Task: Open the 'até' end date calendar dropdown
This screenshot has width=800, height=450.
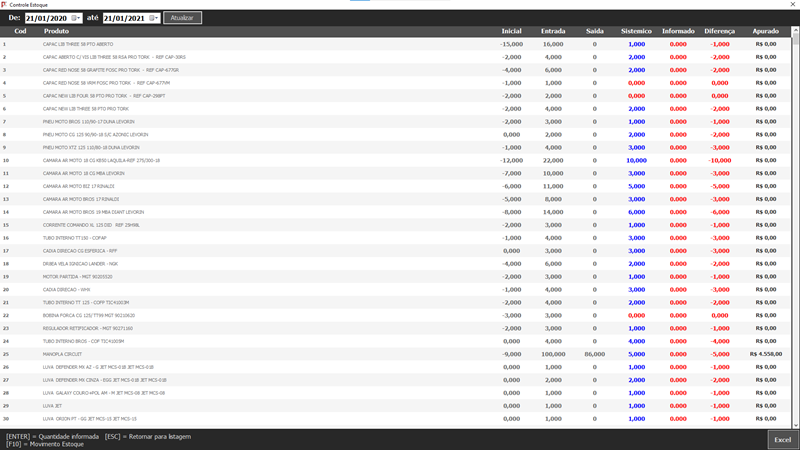Action: coord(154,18)
